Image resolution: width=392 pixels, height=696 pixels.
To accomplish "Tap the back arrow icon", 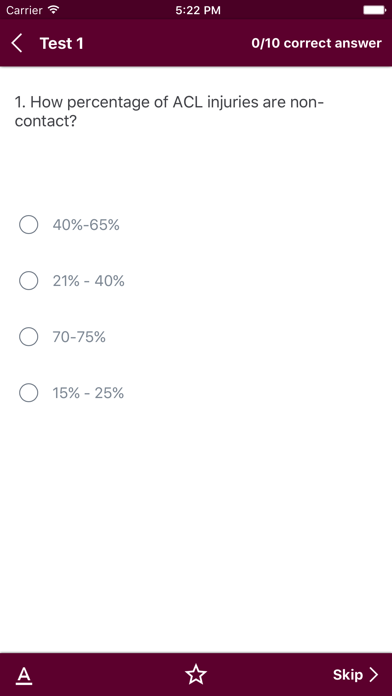I will click(17, 44).
